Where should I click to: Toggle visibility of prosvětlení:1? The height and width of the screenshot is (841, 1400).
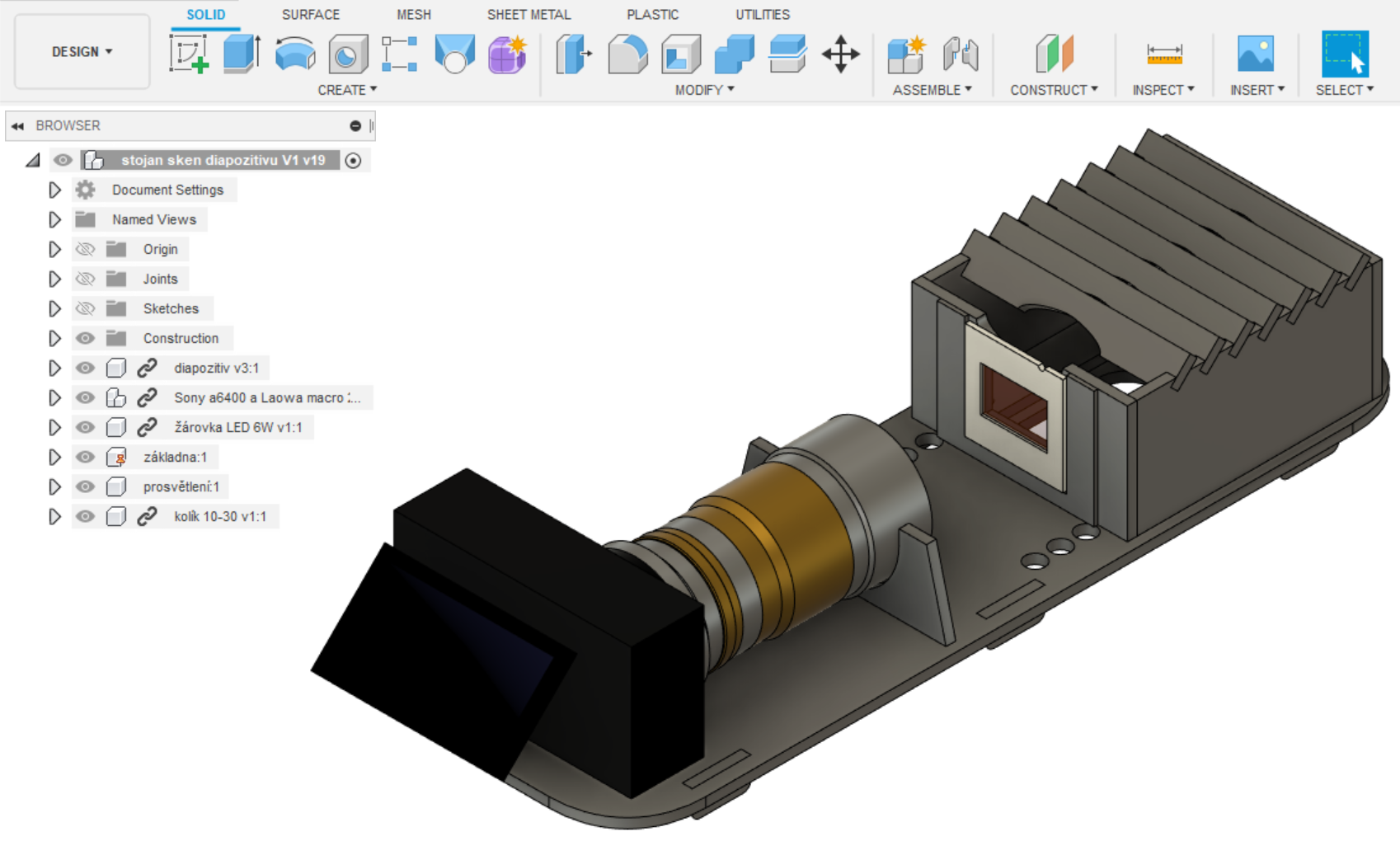(85, 486)
